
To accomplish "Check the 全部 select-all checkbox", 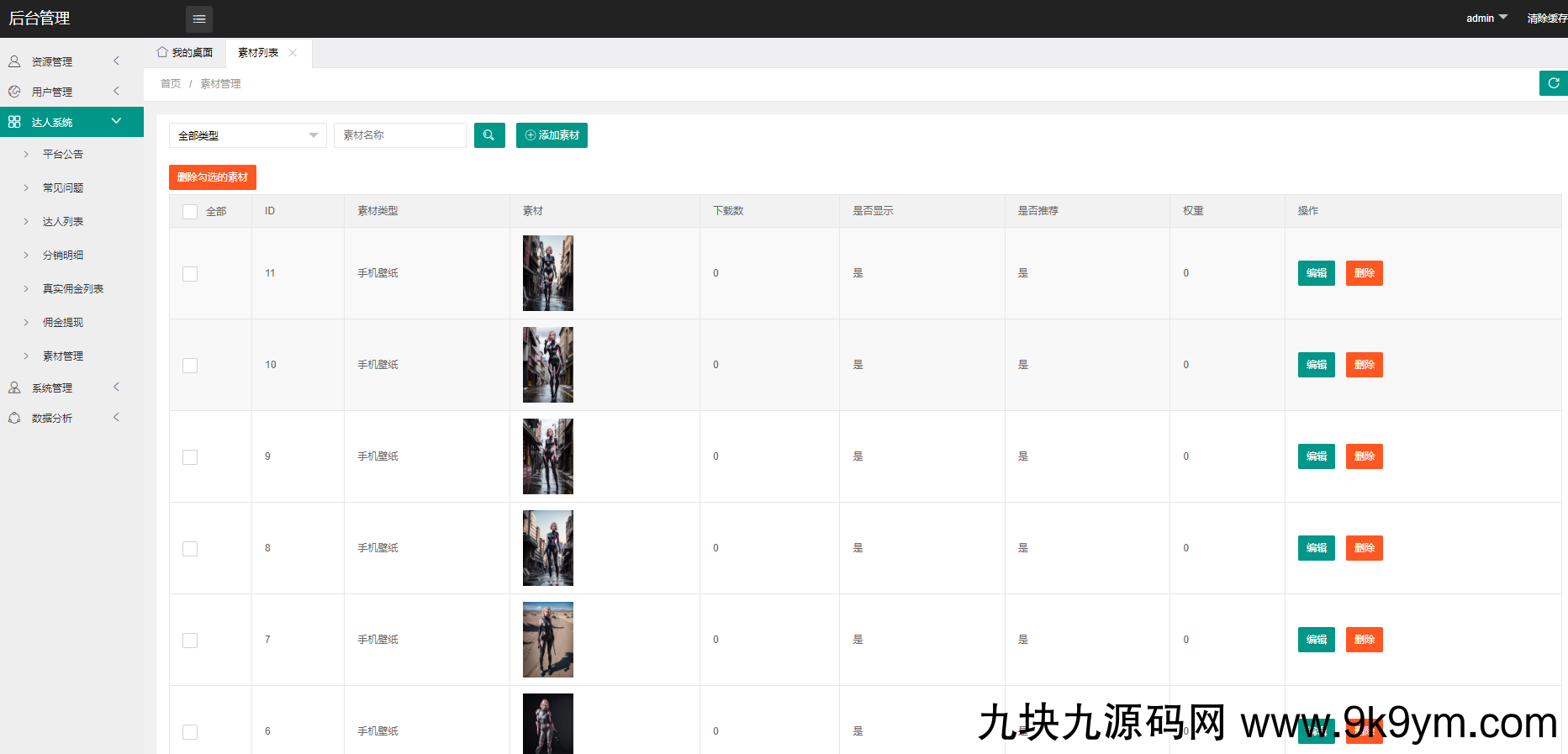I will 190,212.
